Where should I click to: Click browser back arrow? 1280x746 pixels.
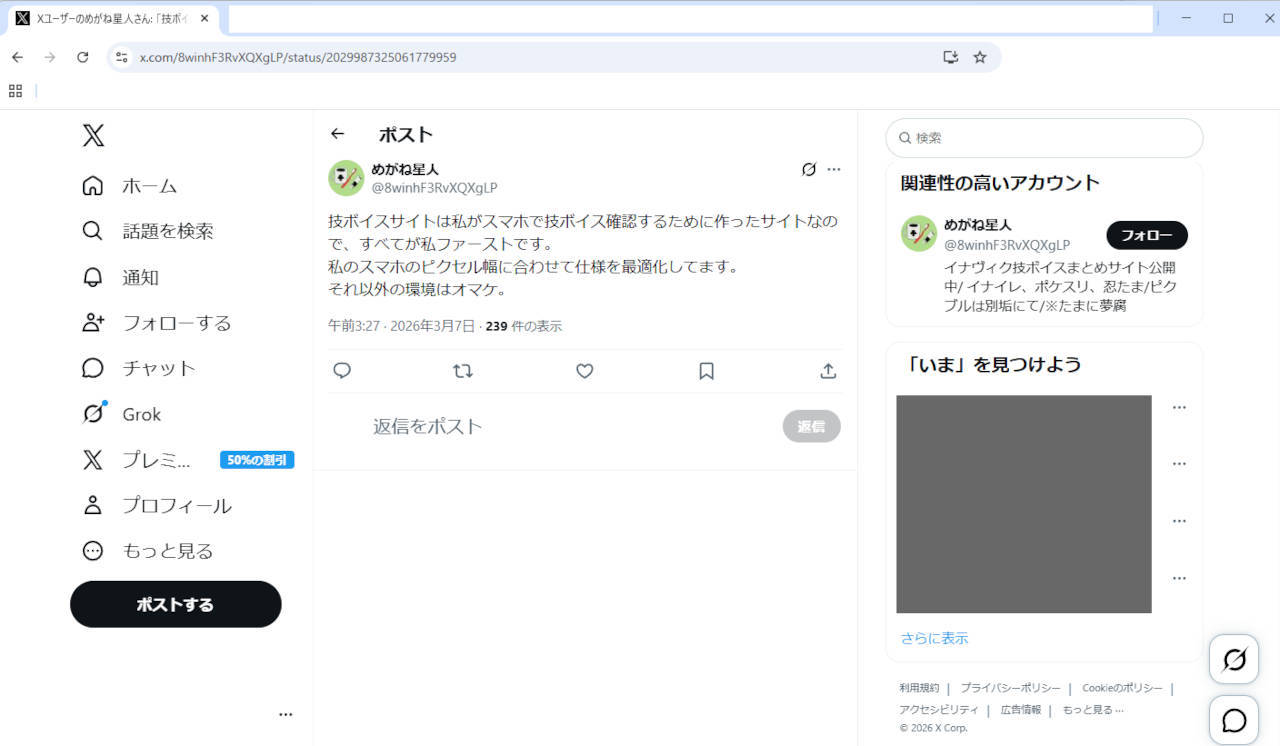tap(17, 57)
